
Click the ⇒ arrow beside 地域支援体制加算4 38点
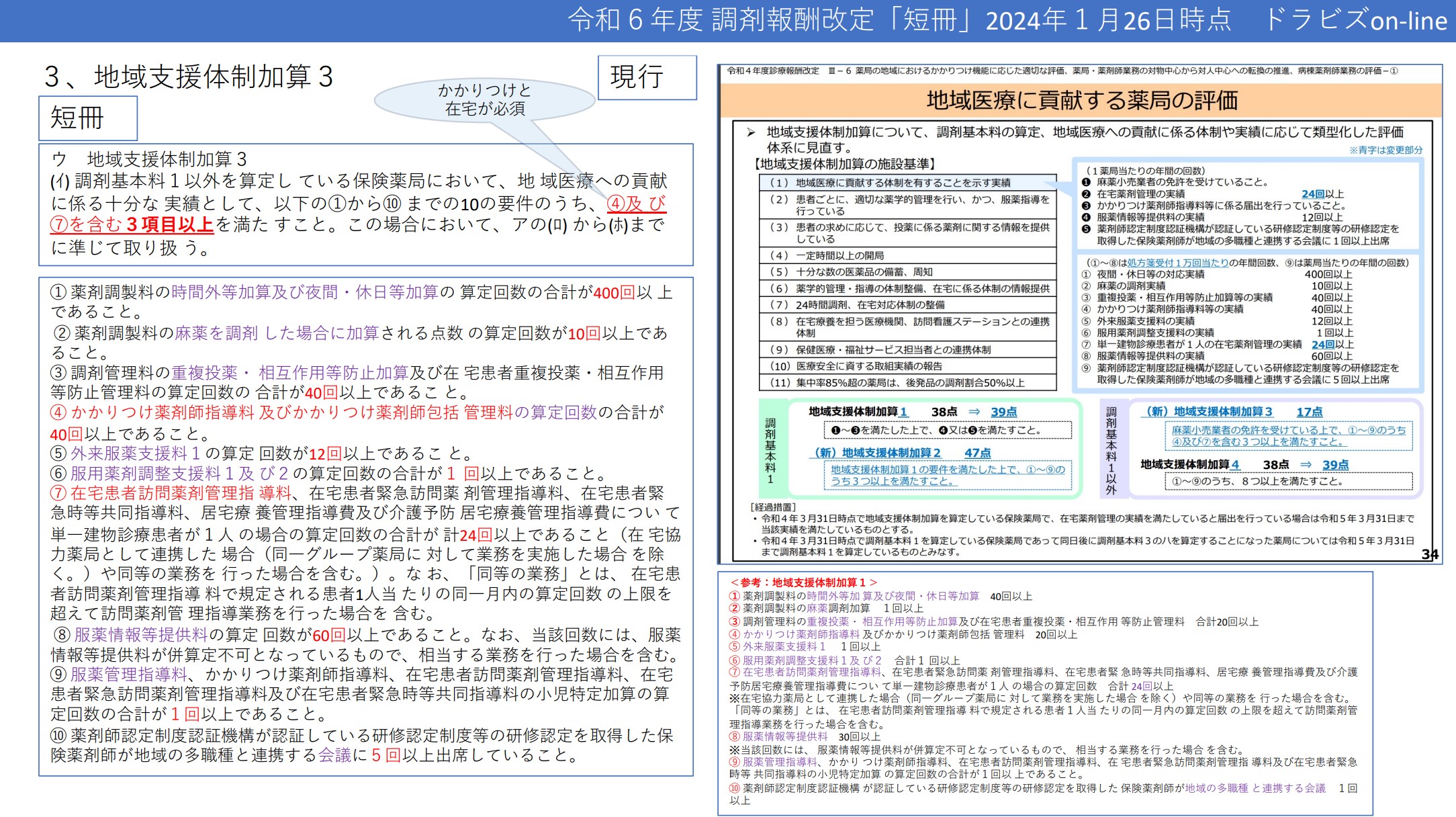[x=1306, y=465]
